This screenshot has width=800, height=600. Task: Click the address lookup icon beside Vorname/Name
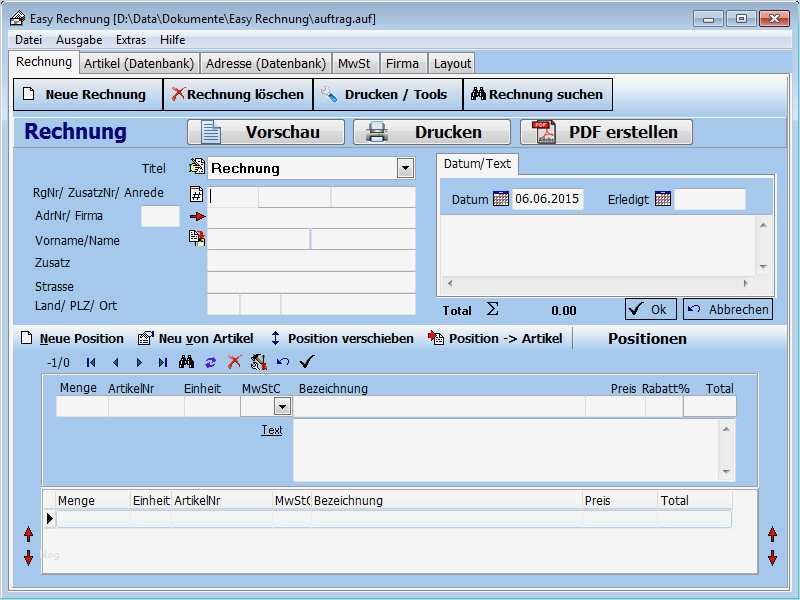tap(196, 237)
